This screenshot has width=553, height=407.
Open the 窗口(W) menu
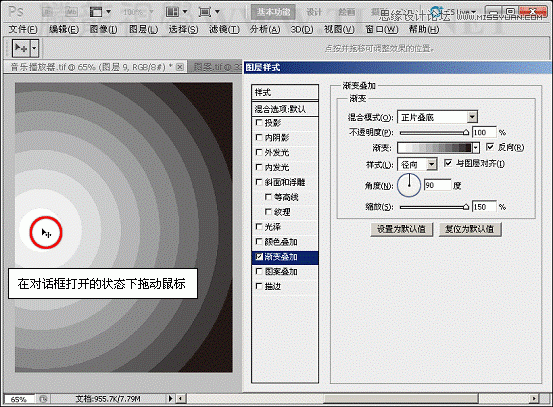(x=382, y=29)
